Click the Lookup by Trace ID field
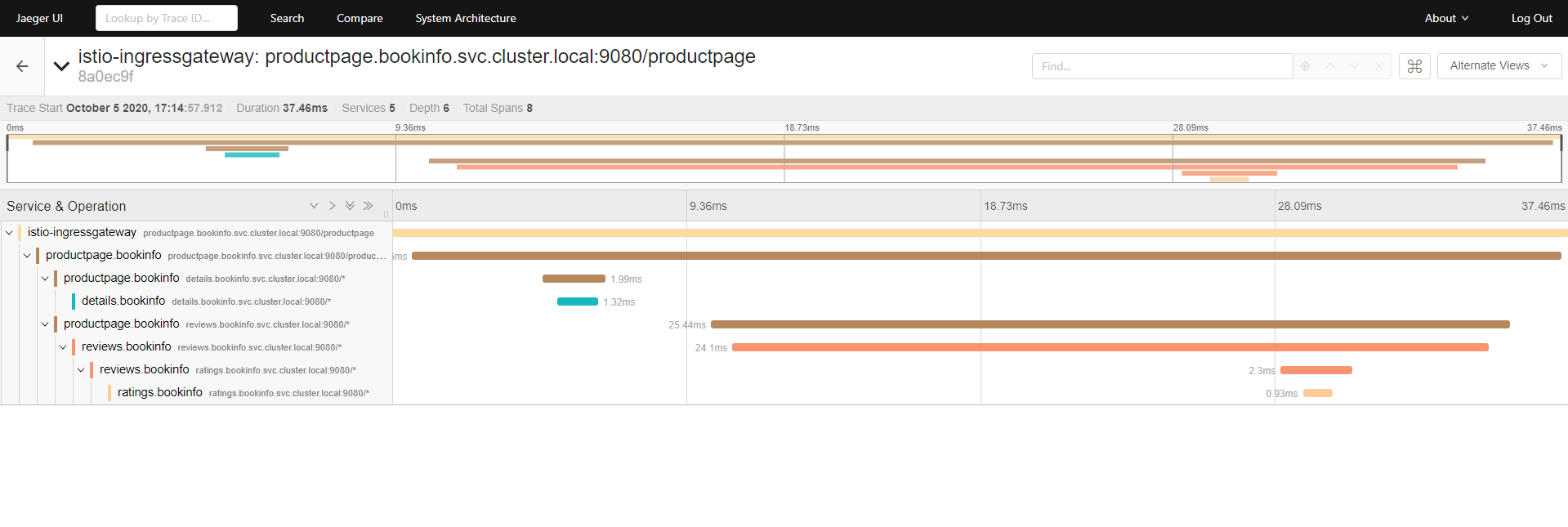This screenshot has width=1568, height=527. click(167, 18)
